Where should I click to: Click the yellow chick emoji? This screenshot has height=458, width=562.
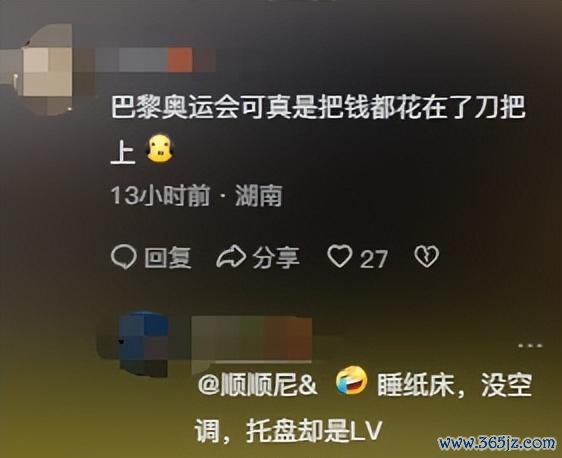click(160, 149)
